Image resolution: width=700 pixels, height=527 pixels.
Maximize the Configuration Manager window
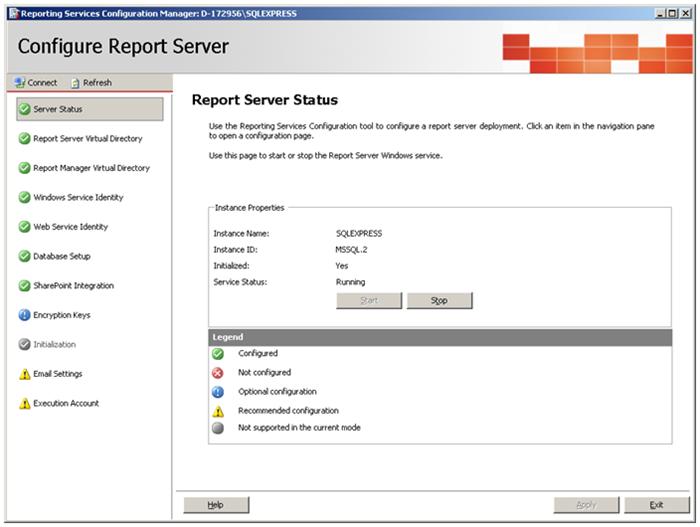coord(672,13)
